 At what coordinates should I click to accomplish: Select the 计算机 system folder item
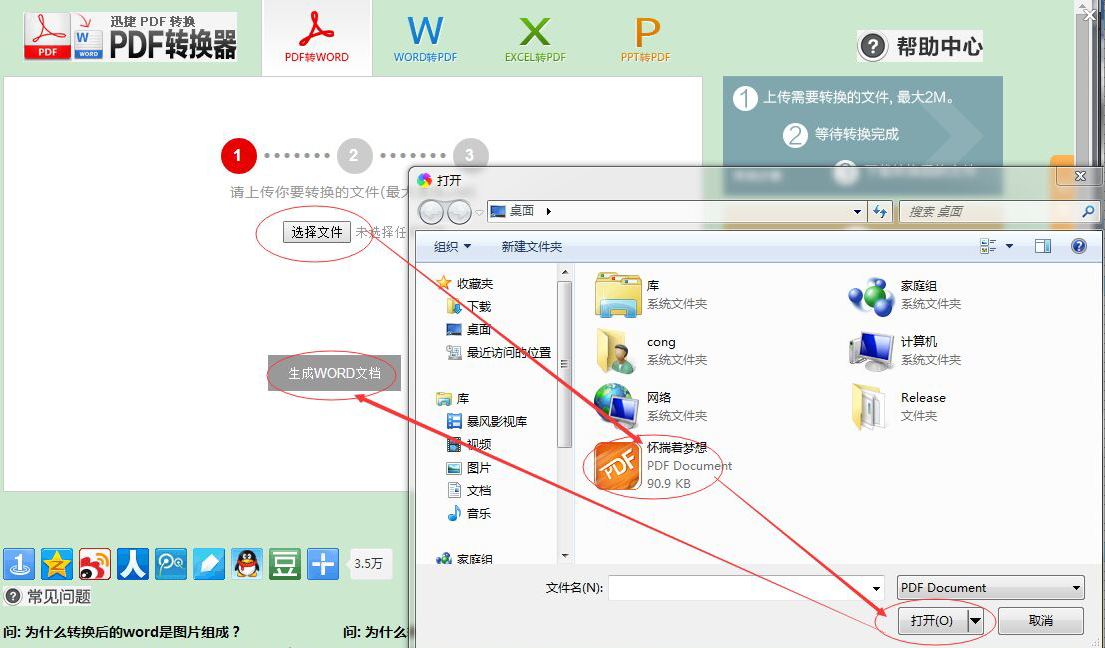[906, 351]
